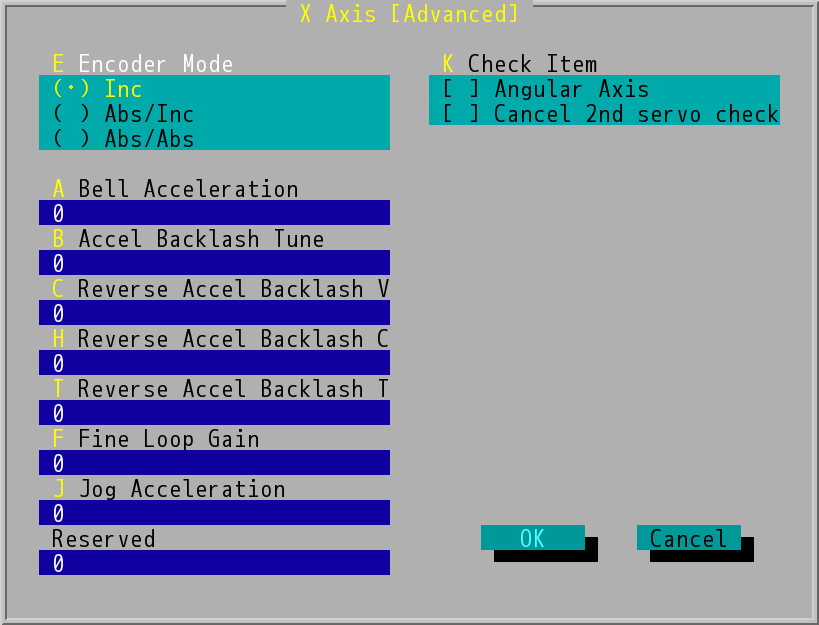Click the Reserved value field
Viewport: 819px width, 625px height.
(214, 563)
